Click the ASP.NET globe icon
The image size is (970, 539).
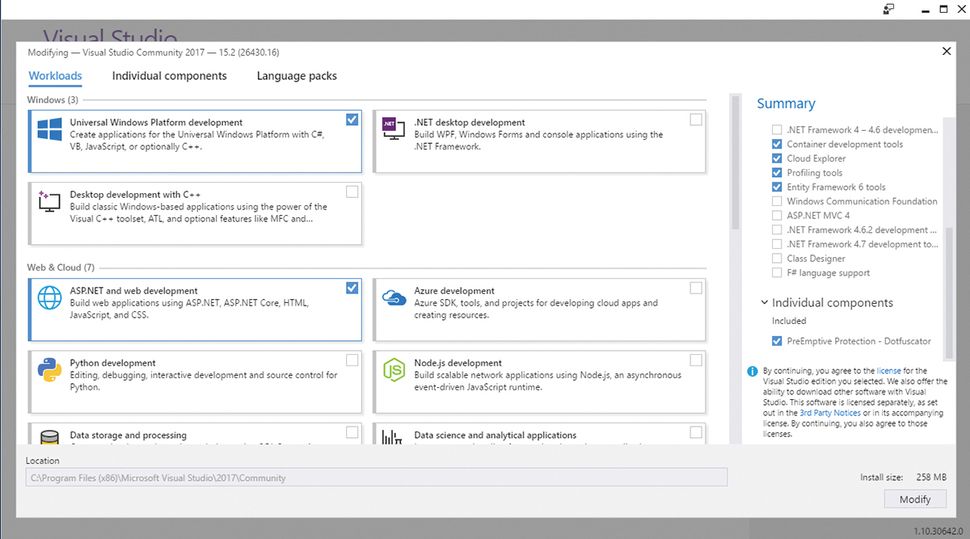[50, 299]
